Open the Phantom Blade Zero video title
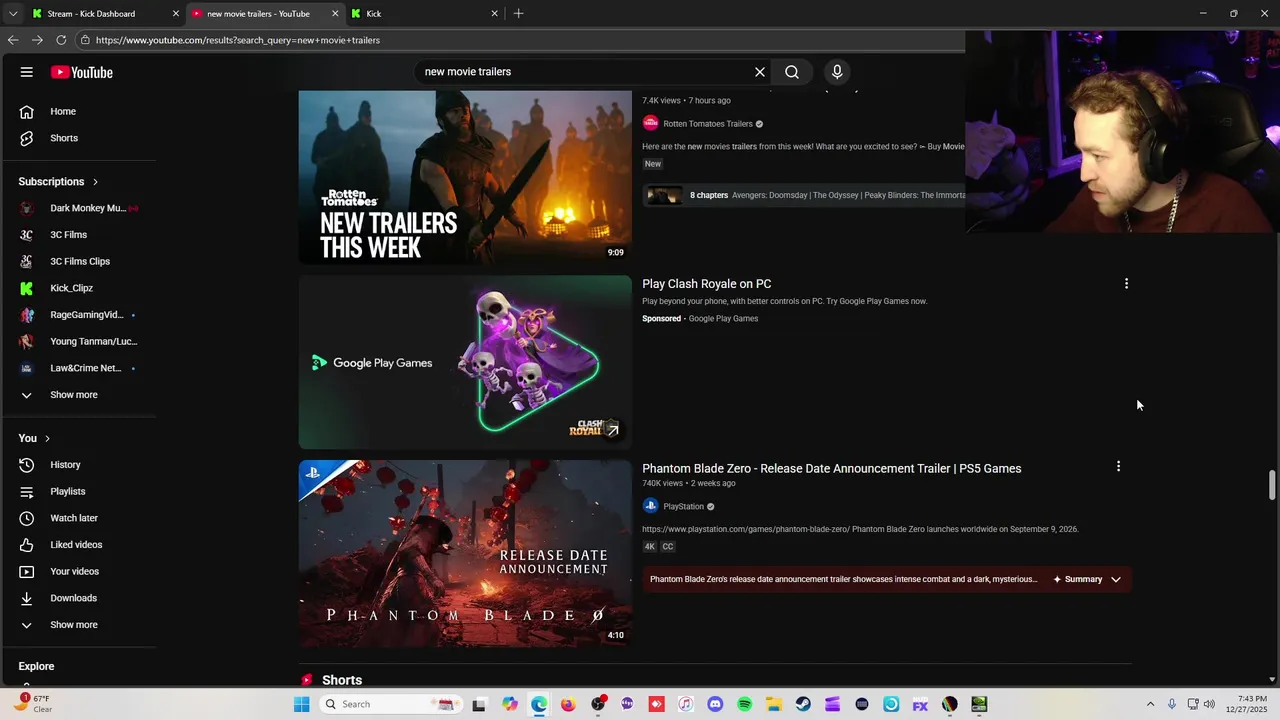This screenshot has width=1280, height=720. [x=831, y=469]
